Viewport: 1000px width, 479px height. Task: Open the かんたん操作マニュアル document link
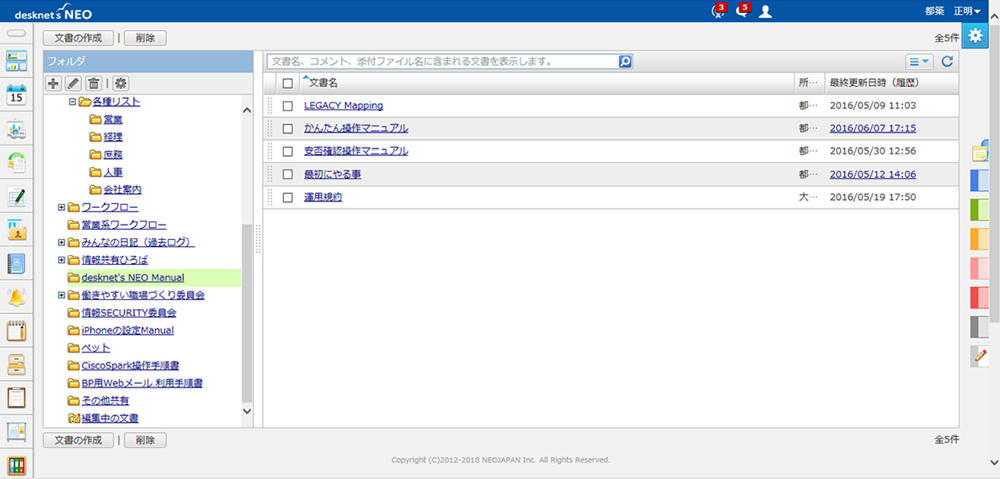pos(356,128)
